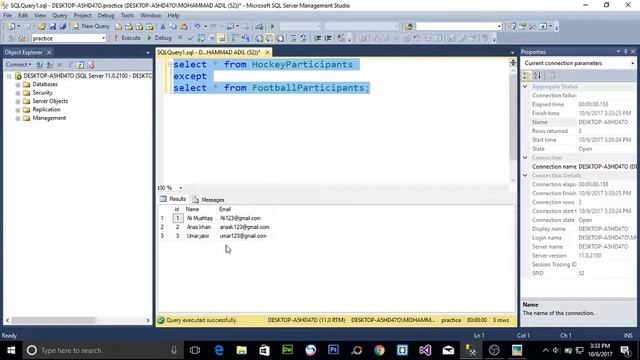640x360 pixels.
Task: Expand the Management folder node
Action: (18, 118)
